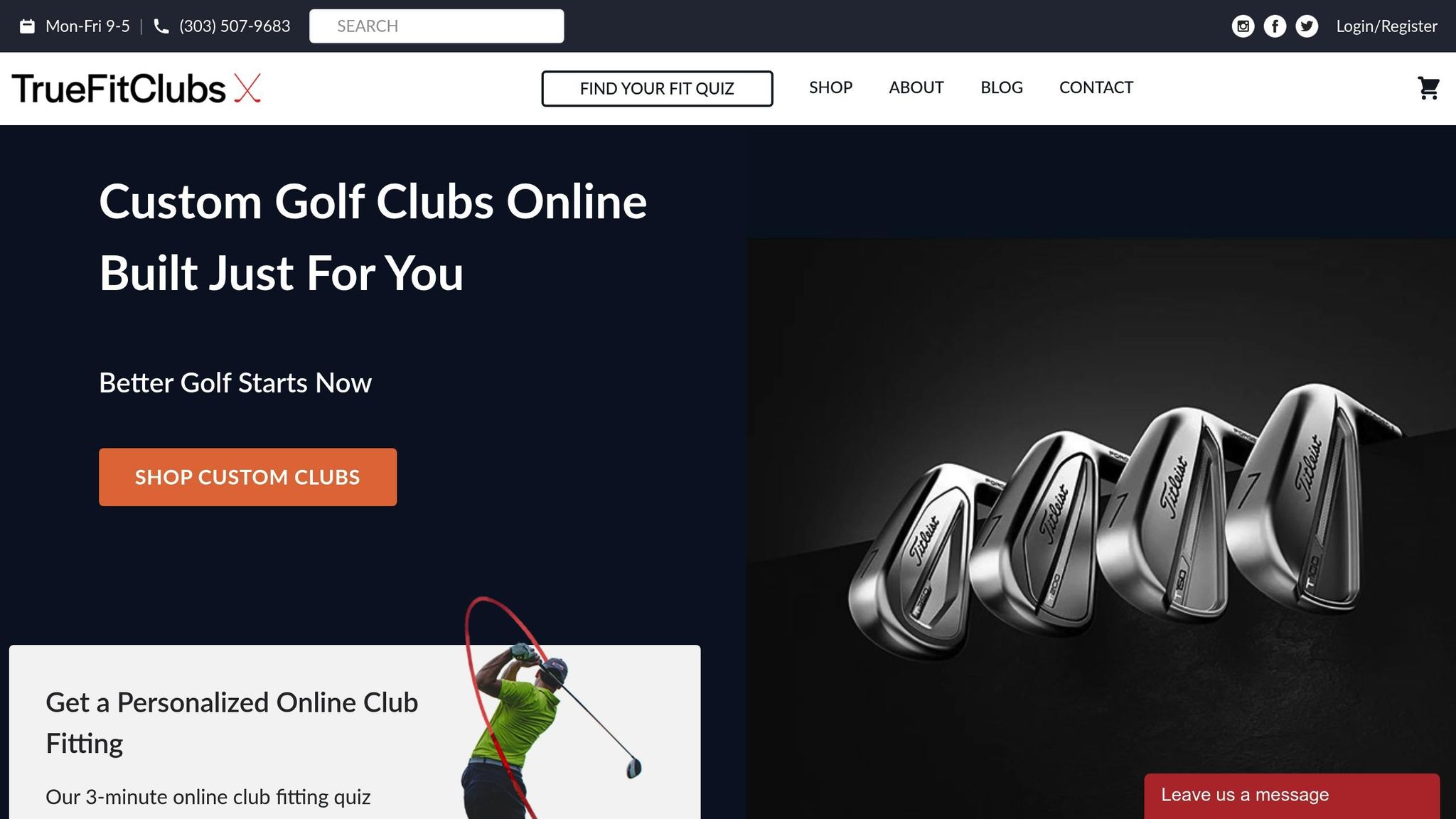Click the red crossed-clubs logo icon
The height and width of the screenshot is (819, 1456).
[247, 88]
